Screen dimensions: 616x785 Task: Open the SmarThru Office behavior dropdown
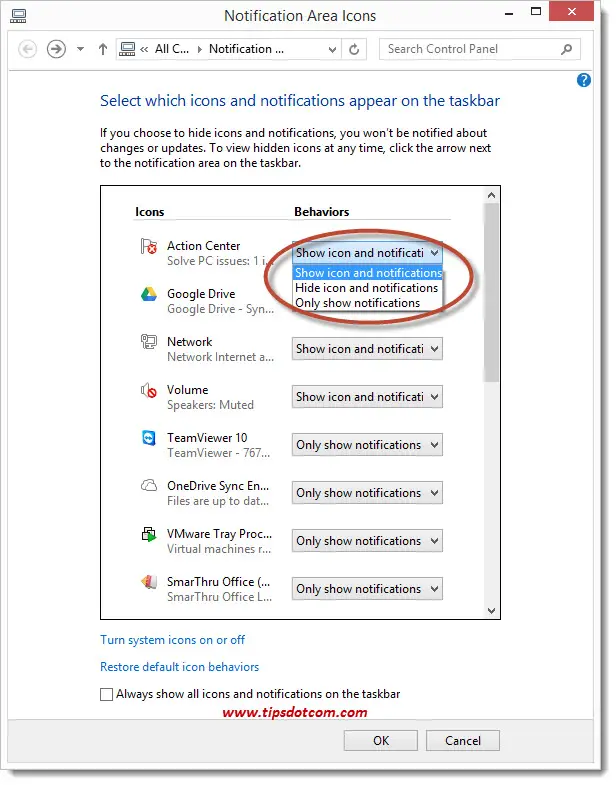point(367,589)
